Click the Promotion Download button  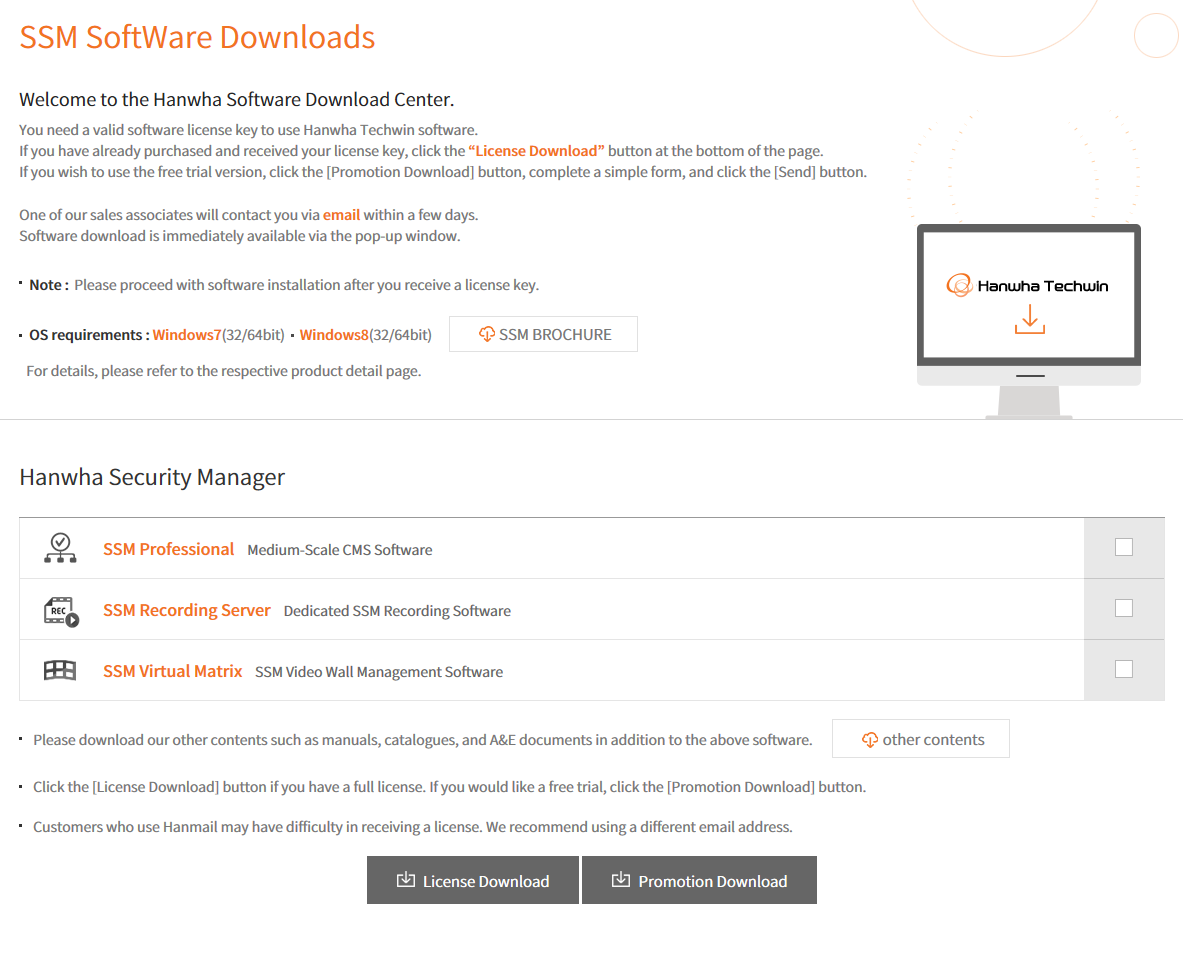point(699,880)
